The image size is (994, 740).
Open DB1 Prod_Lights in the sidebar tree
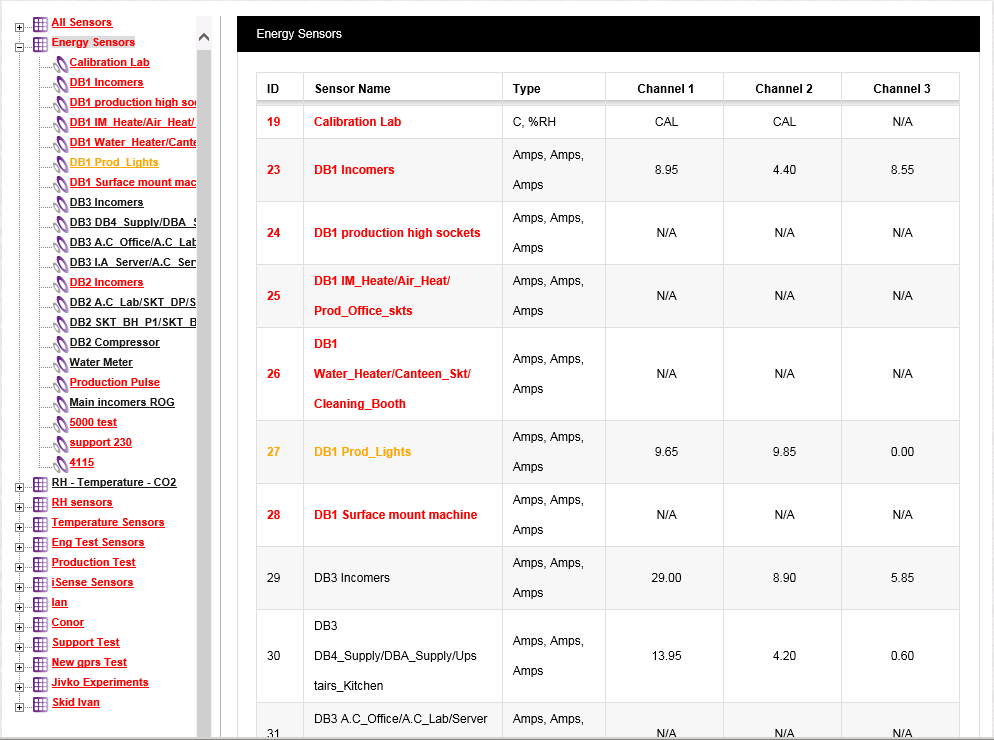(x=113, y=162)
